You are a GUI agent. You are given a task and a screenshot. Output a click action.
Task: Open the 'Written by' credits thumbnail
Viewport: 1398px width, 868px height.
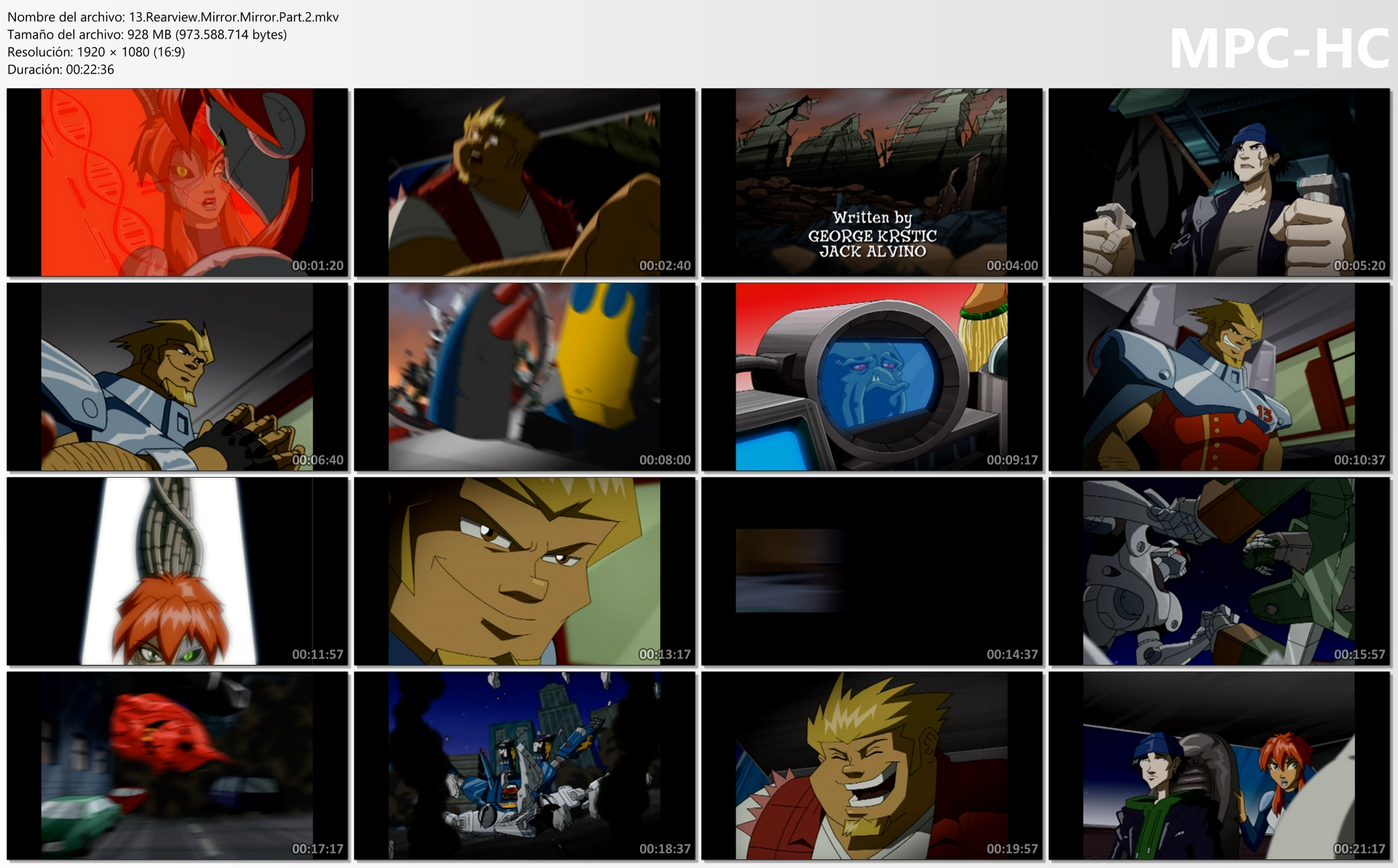point(872,182)
